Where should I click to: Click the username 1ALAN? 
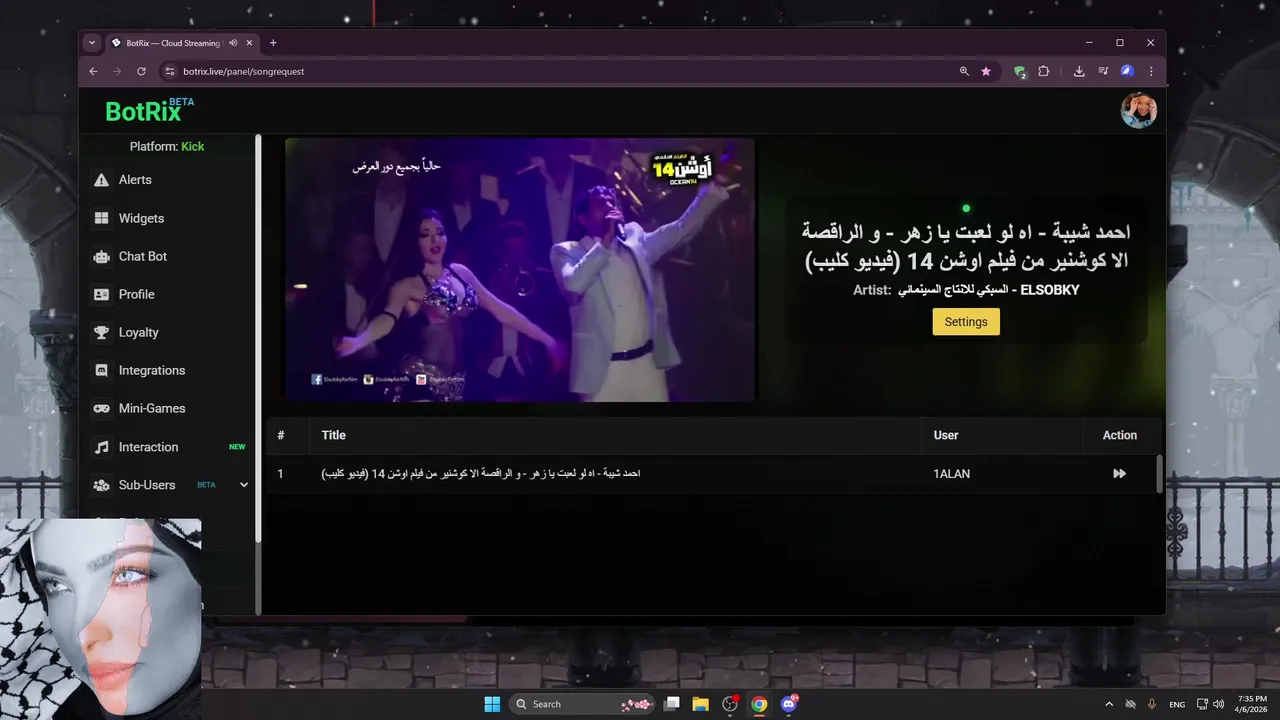click(x=952, y=474)
